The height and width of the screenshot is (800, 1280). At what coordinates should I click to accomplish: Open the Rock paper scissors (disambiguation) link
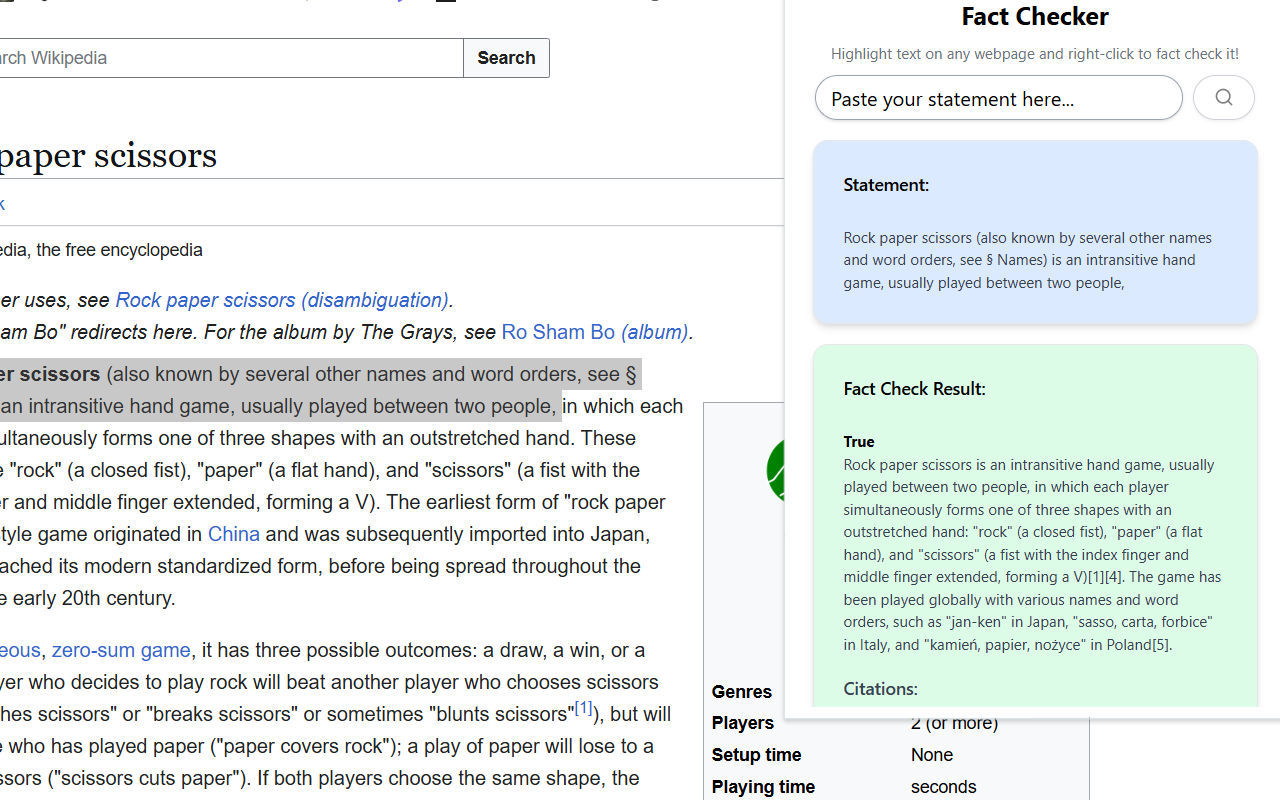point(281,300)
